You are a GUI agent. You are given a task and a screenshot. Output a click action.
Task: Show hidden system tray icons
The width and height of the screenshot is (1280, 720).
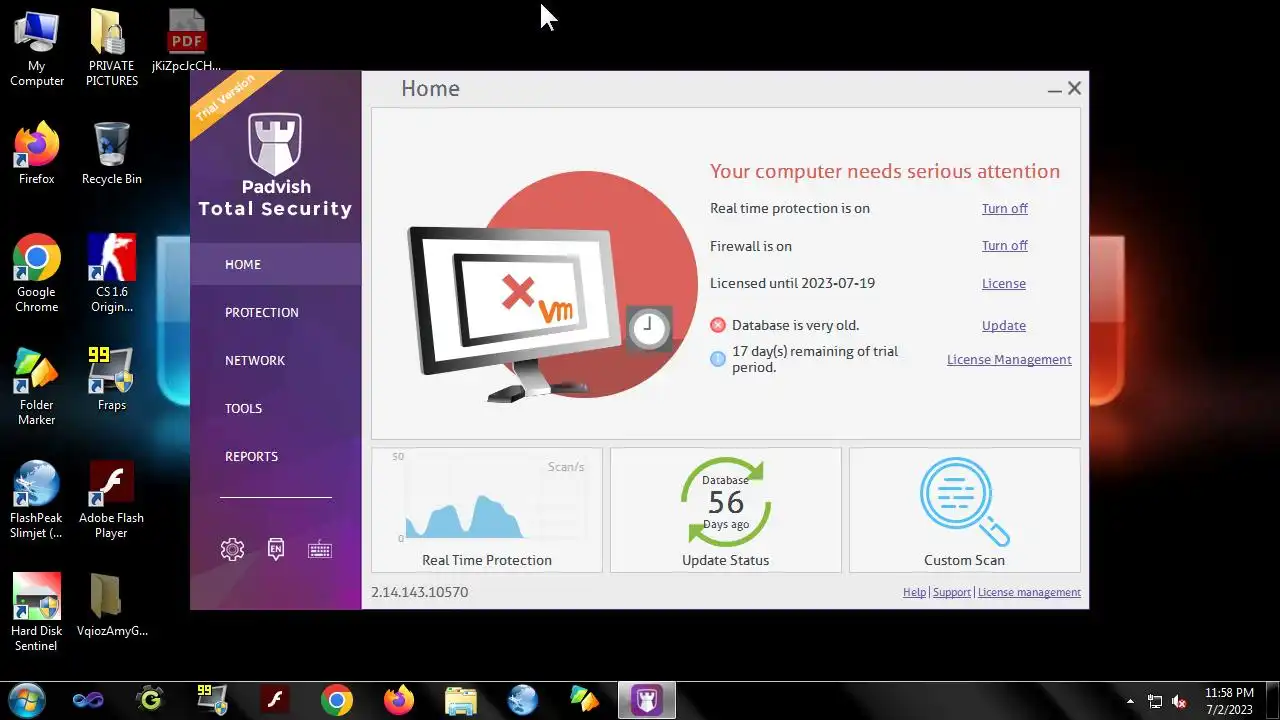(1130, 701)
